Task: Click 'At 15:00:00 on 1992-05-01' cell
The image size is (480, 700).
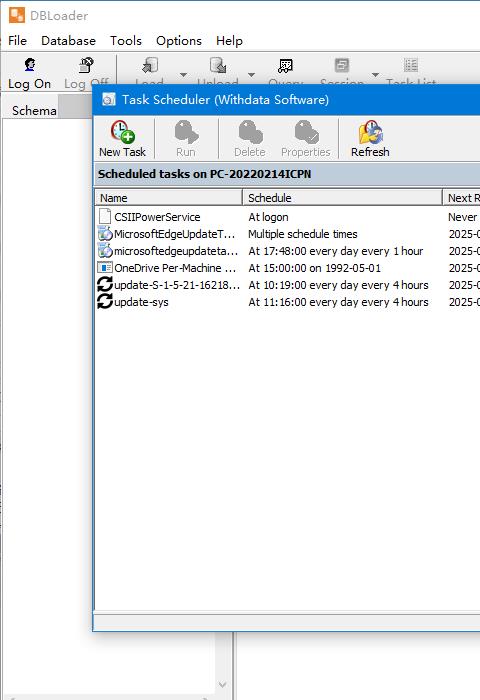Action: (x=315, y=268)
